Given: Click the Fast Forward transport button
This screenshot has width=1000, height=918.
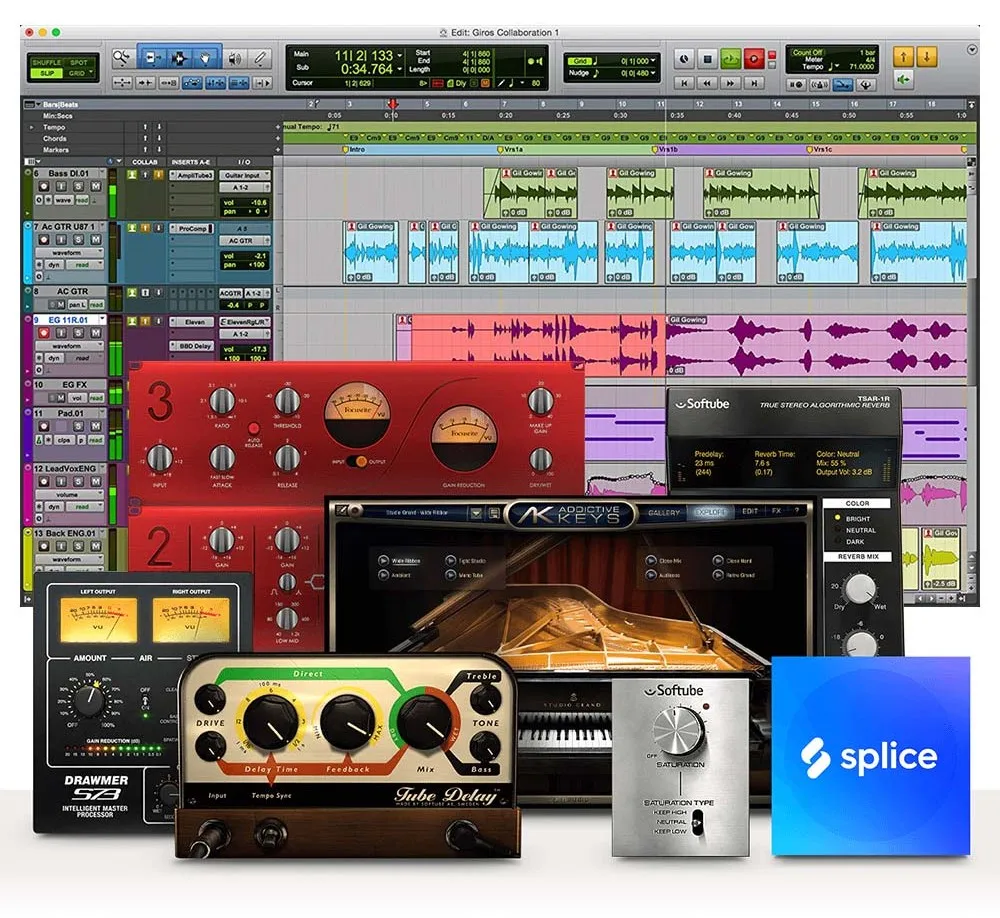Looking at the screenshot, I should [x=730, y=83].
